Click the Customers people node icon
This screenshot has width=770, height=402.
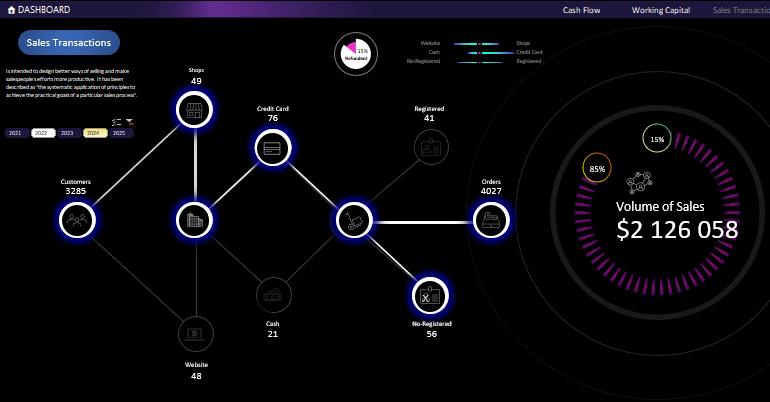point(77,219)
